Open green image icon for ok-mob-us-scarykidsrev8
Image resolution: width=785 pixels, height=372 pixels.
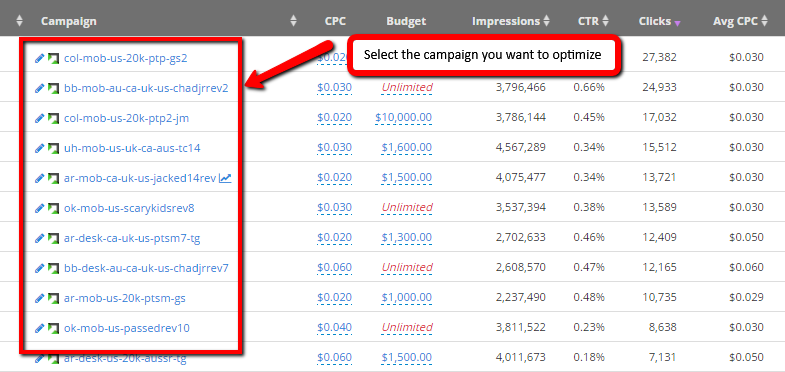click(54, 208)
